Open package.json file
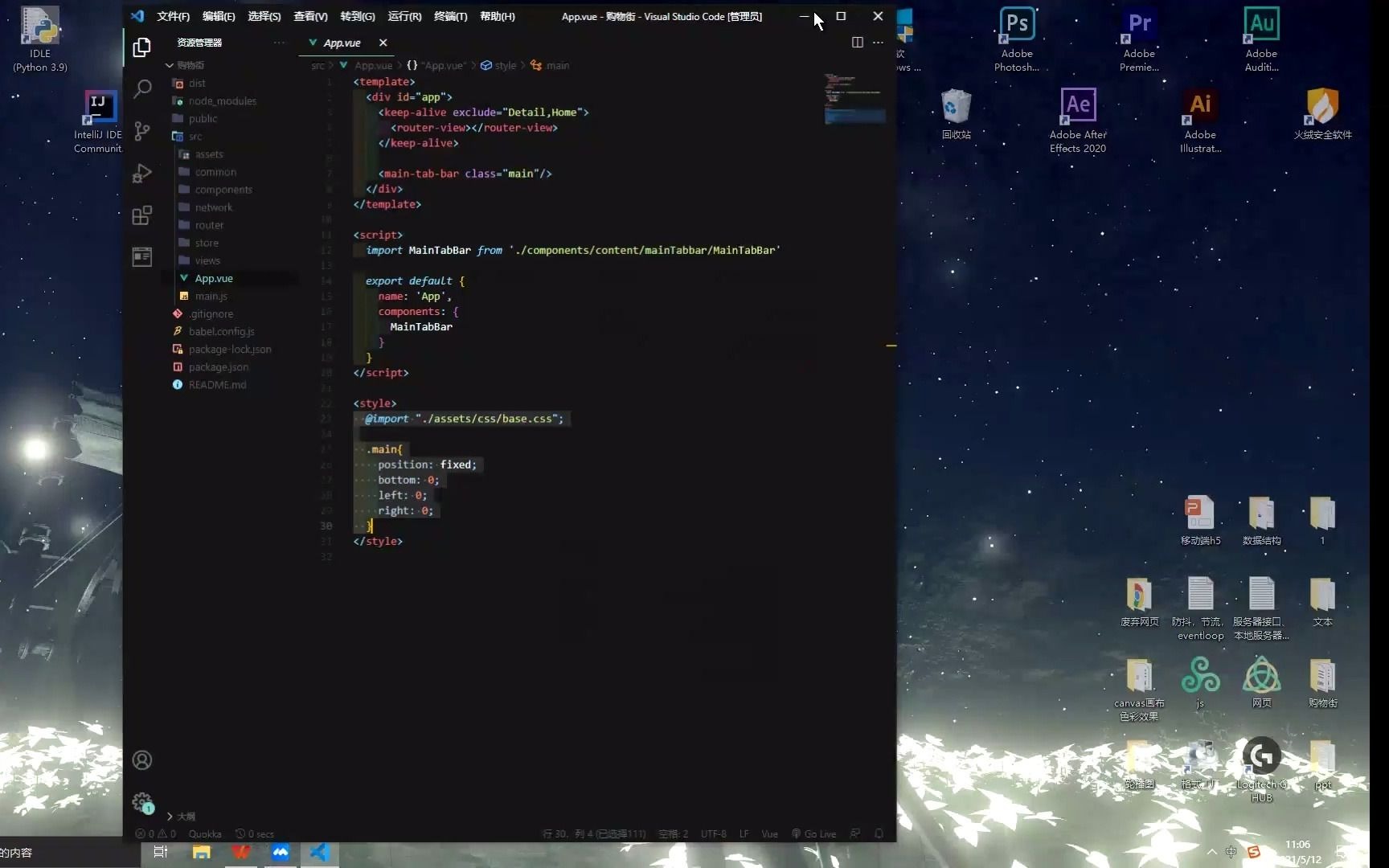Screen dimensions: 1389x868 (219, 366)
